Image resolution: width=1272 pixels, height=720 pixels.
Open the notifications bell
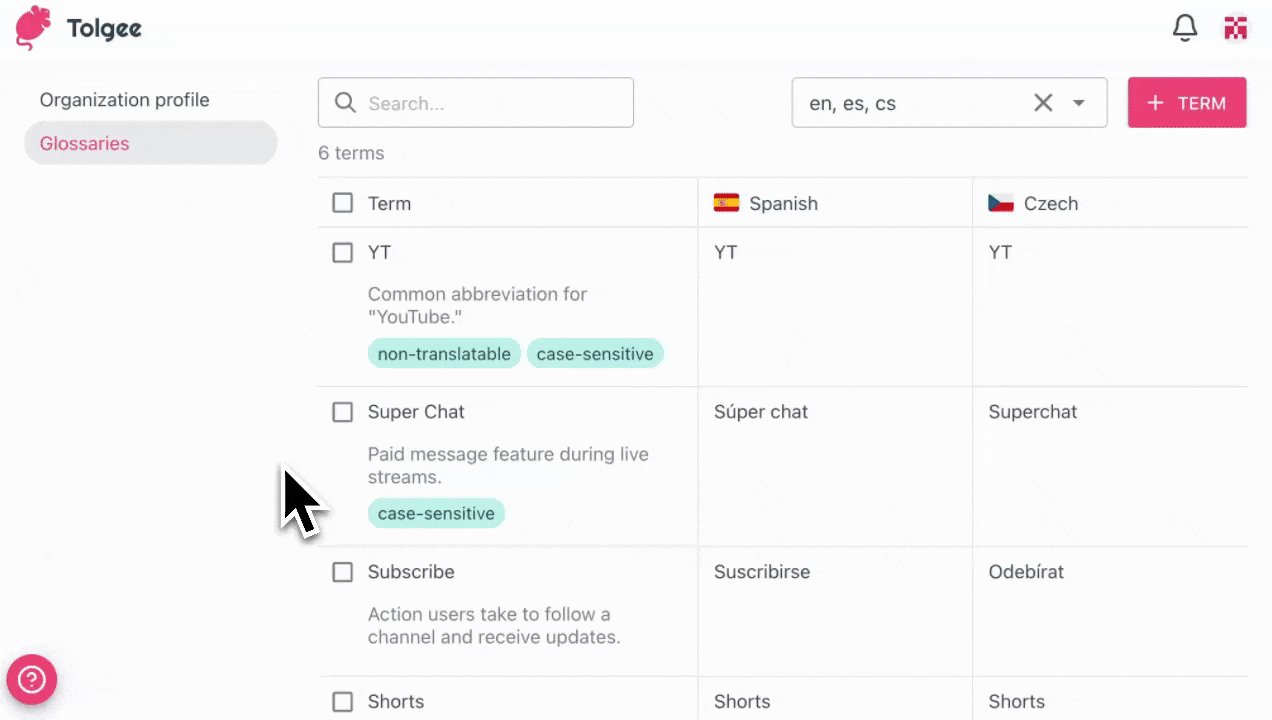click(x=1185, y=28)
